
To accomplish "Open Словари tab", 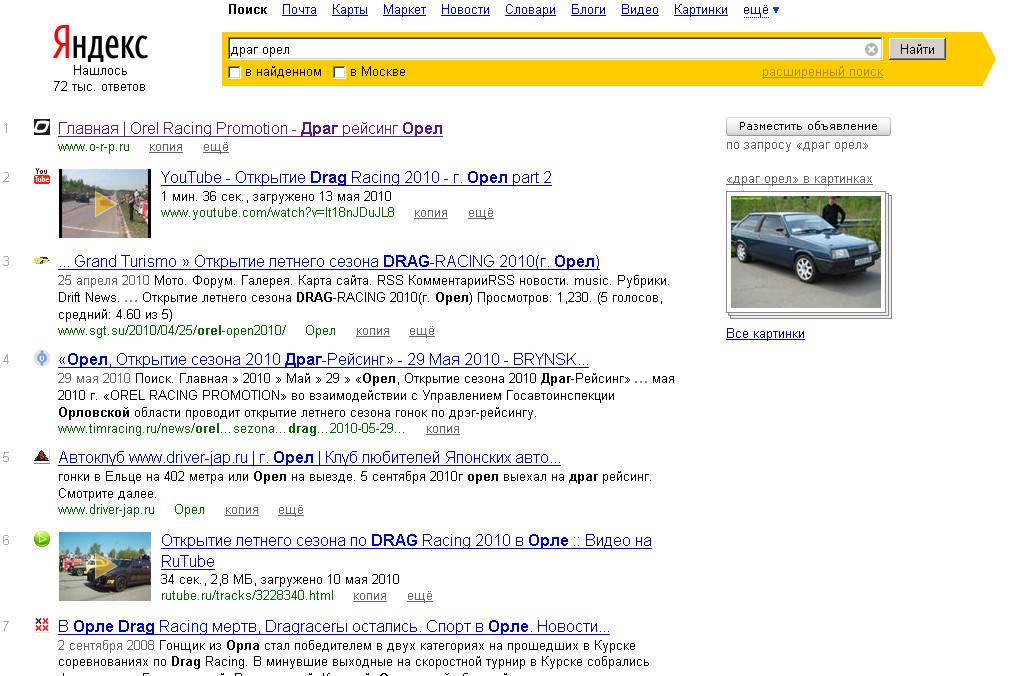I will (530, 10).
